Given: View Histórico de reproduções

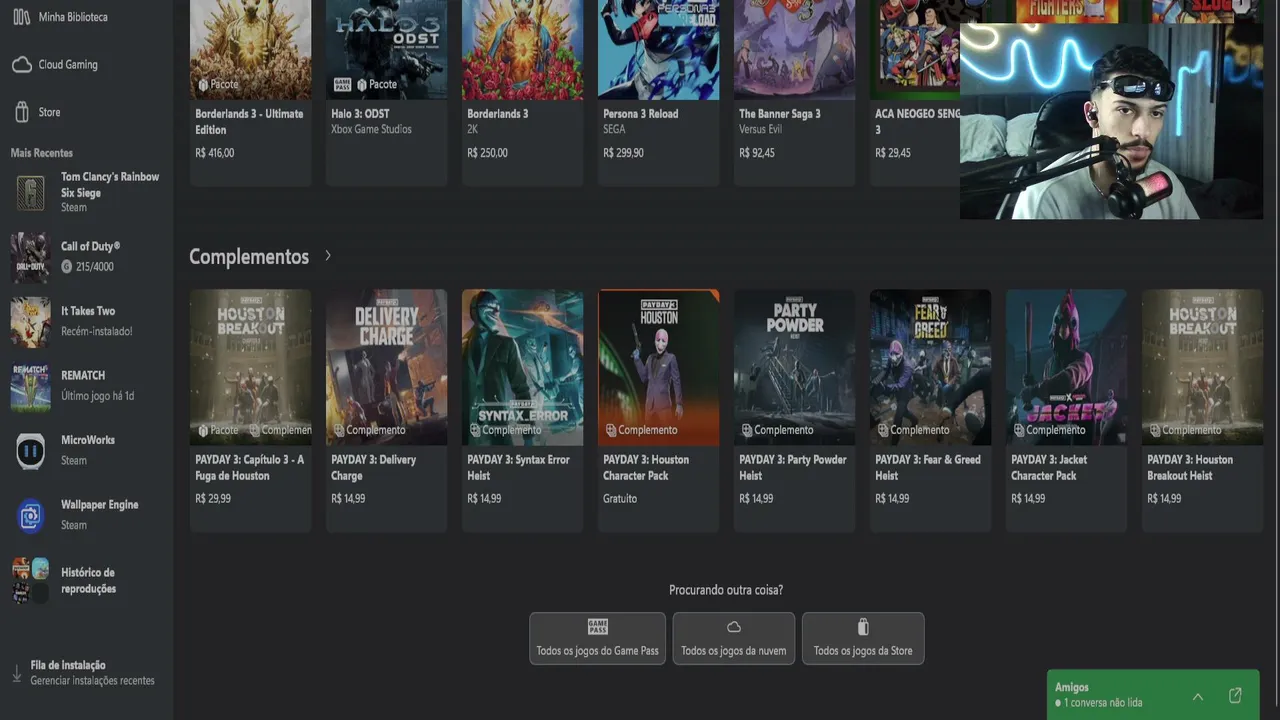Looking at the screenshot, I should pos(86,581).
